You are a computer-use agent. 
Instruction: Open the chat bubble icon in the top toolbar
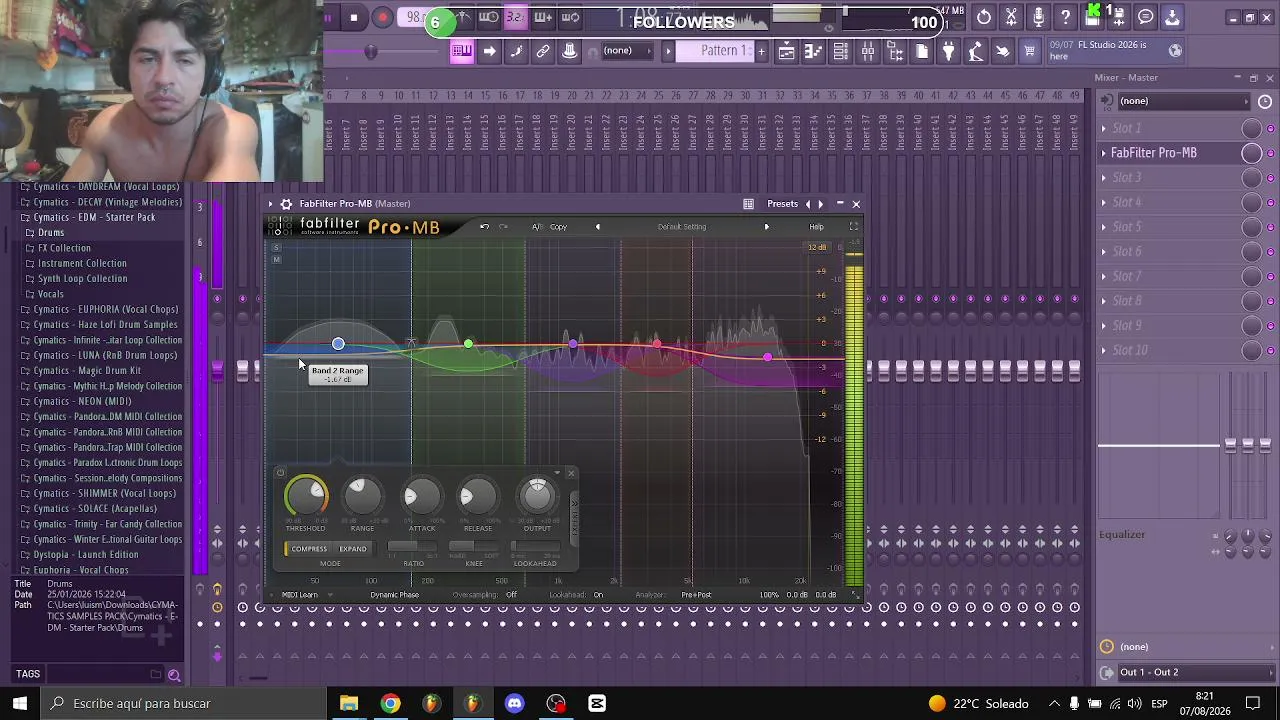(1146, 17)
